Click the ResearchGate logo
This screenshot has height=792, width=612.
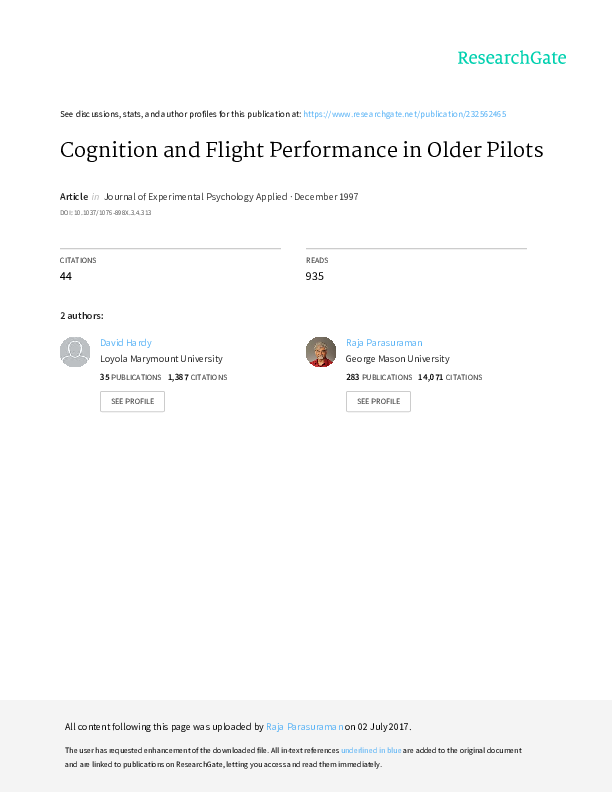tap(511, 58)
